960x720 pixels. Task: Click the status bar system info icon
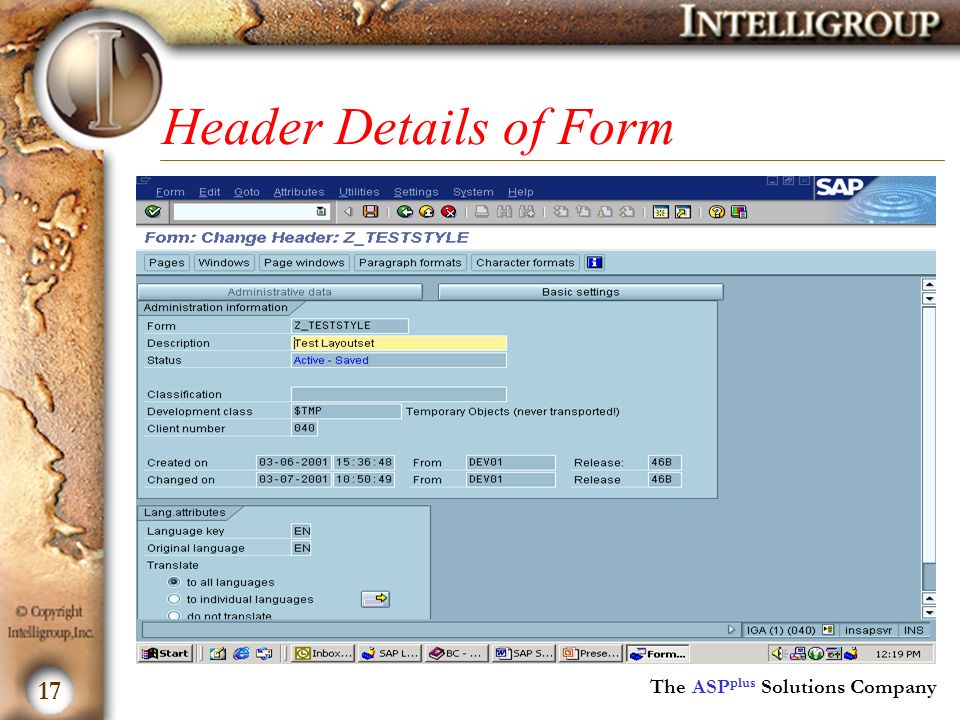(828, 629)
